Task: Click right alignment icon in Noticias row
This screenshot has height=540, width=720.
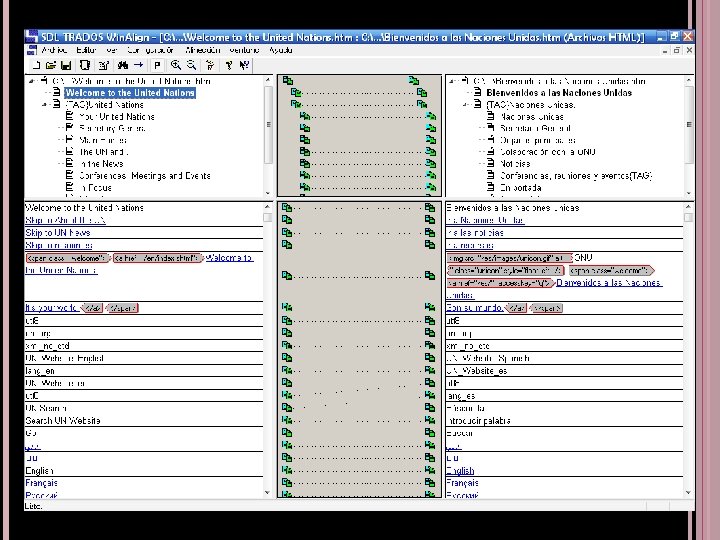Action: click(430, 163)
